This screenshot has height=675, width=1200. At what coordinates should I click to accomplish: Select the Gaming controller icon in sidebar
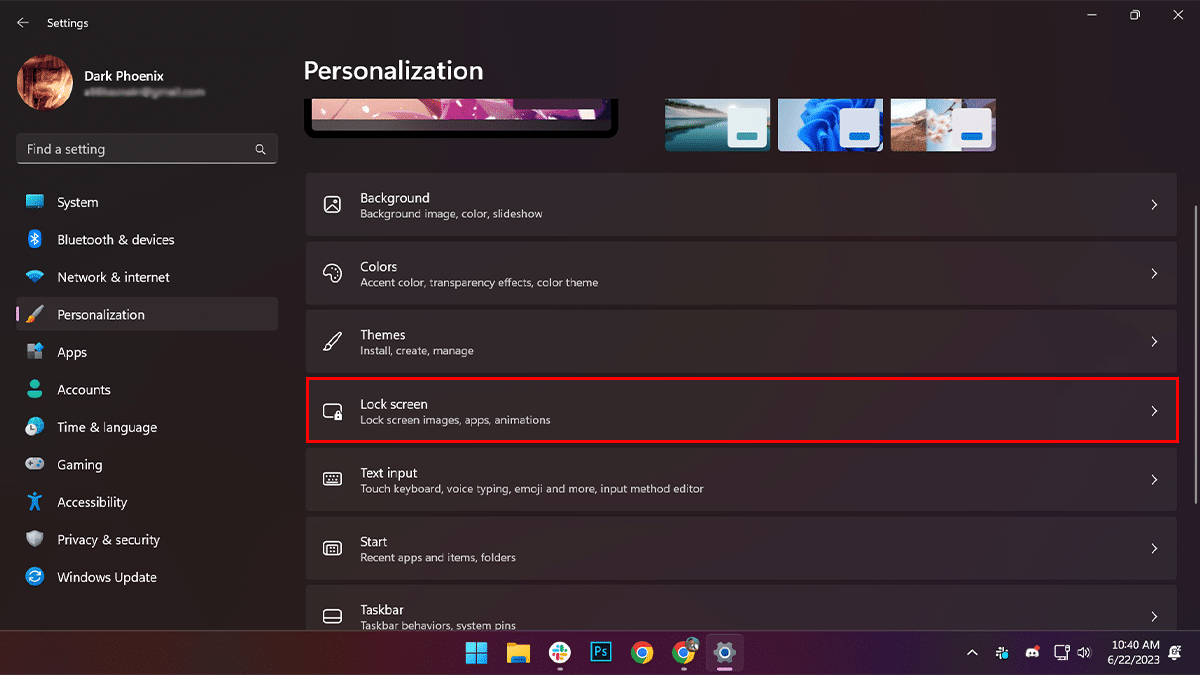pos(35,465)
